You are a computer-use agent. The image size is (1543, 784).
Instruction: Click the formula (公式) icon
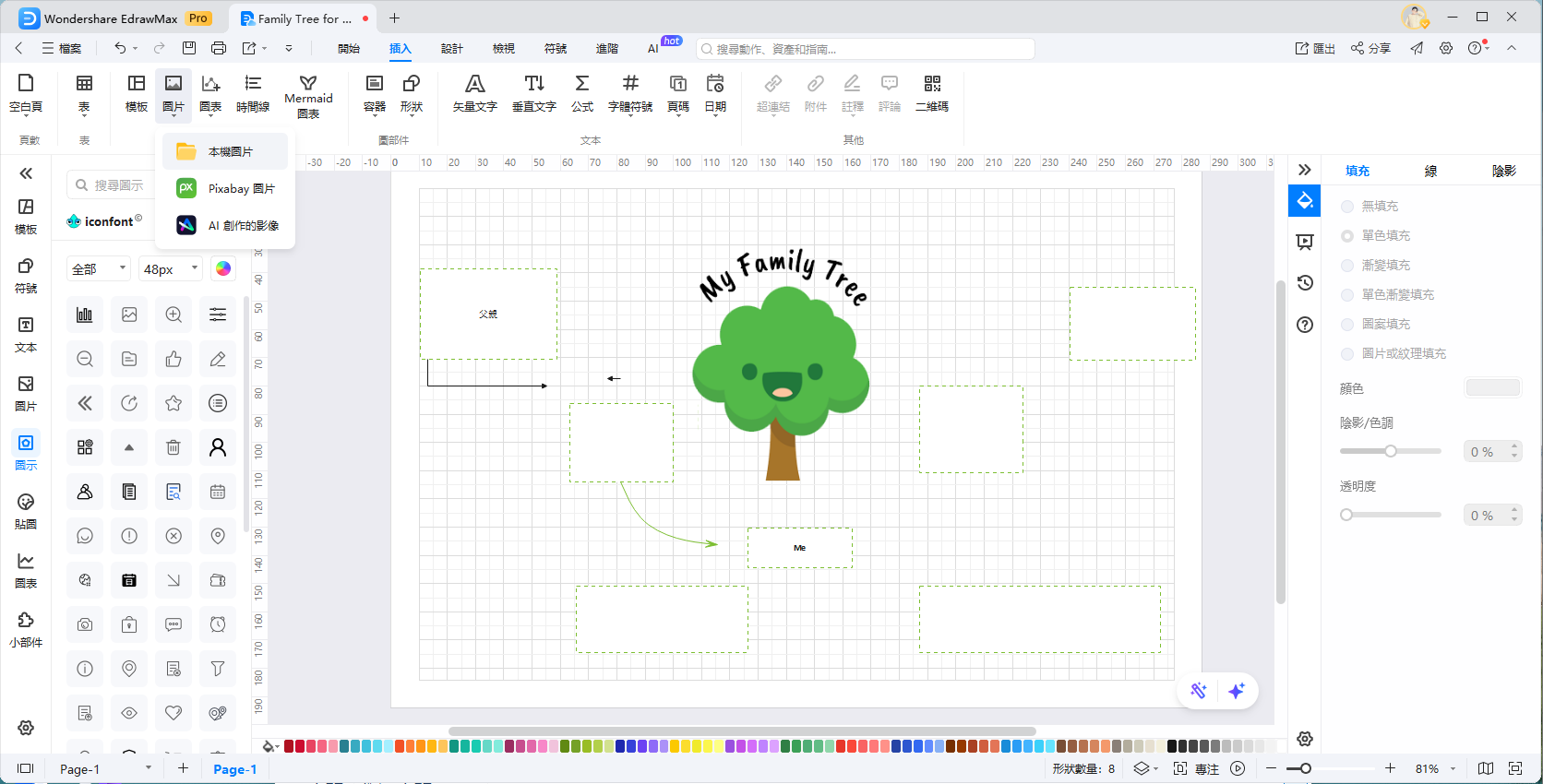pos(581,93)
